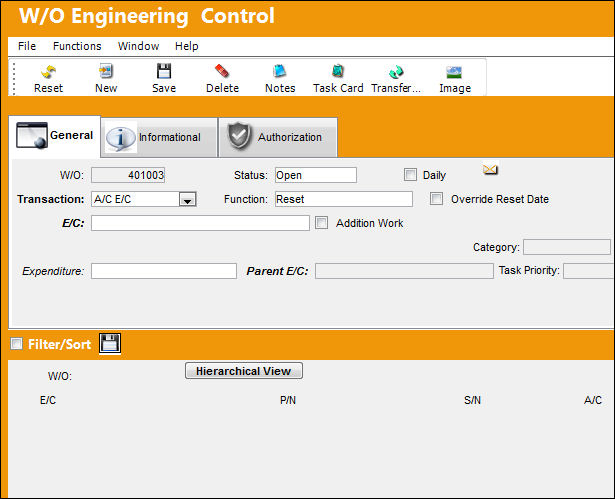Create a new record with New icon
Image resolution: width=615 pixels, height=499 pixels.
(106, 78)
